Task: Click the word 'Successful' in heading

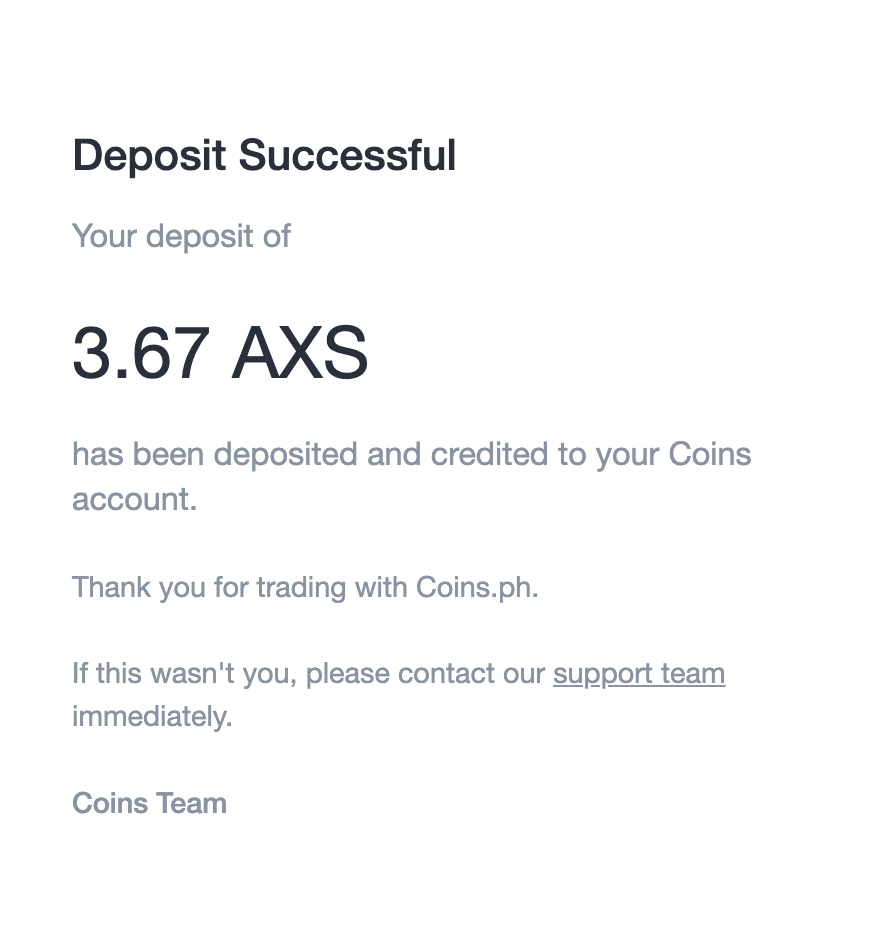Action: click(x=347, y=156)
